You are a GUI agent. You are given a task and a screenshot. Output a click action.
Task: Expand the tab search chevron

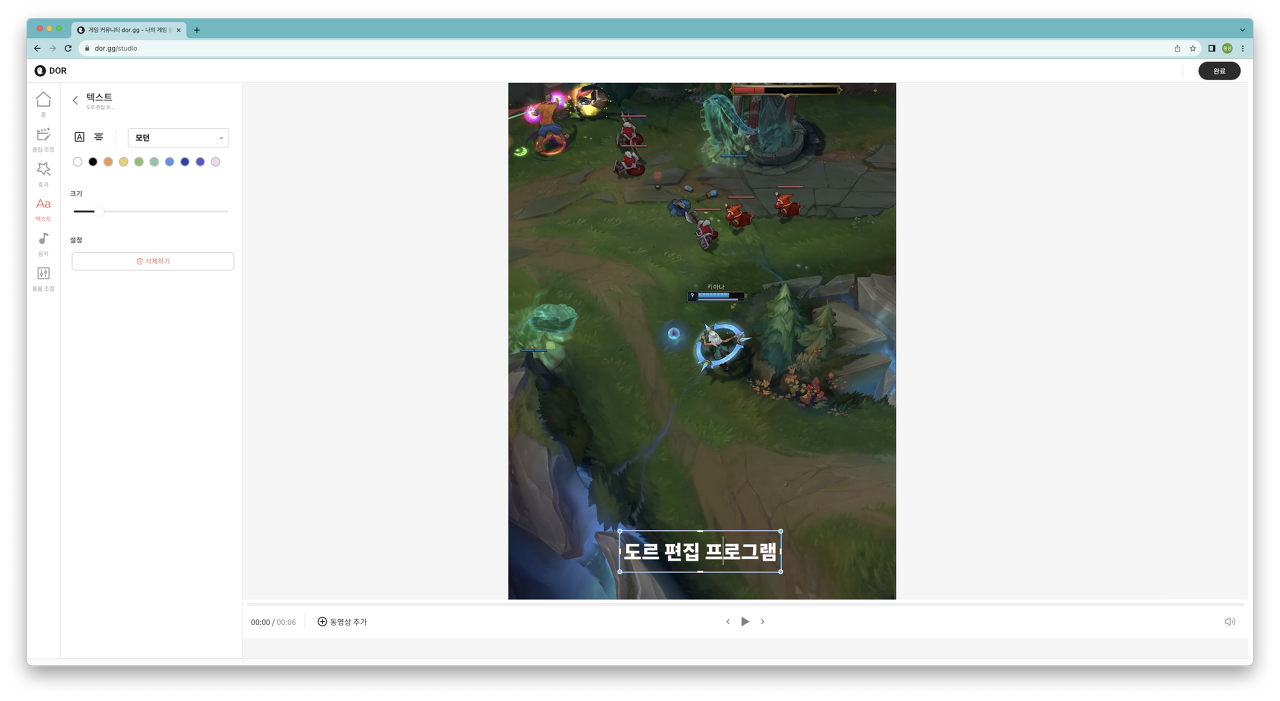[x=1243, y=30]
